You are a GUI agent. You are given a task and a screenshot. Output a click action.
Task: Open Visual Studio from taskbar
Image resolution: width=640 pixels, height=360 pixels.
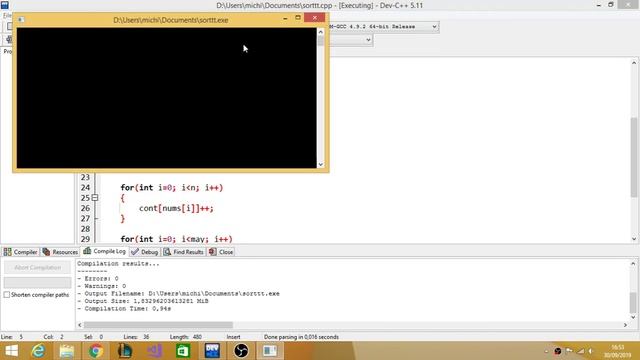coord(154,351)
